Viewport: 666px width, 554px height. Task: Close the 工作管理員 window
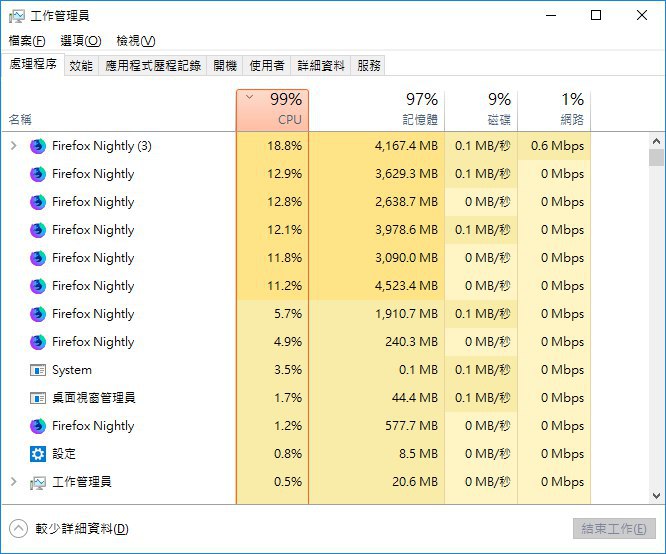pos(642,16)
